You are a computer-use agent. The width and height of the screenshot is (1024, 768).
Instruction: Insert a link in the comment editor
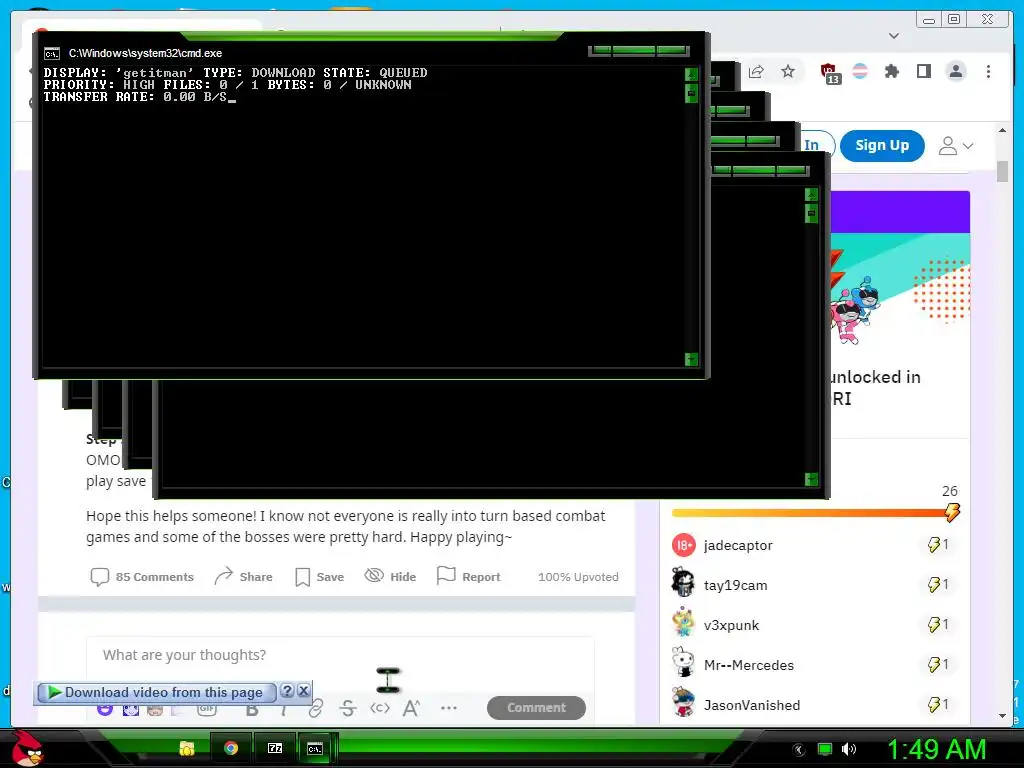[x=316, y=708]
